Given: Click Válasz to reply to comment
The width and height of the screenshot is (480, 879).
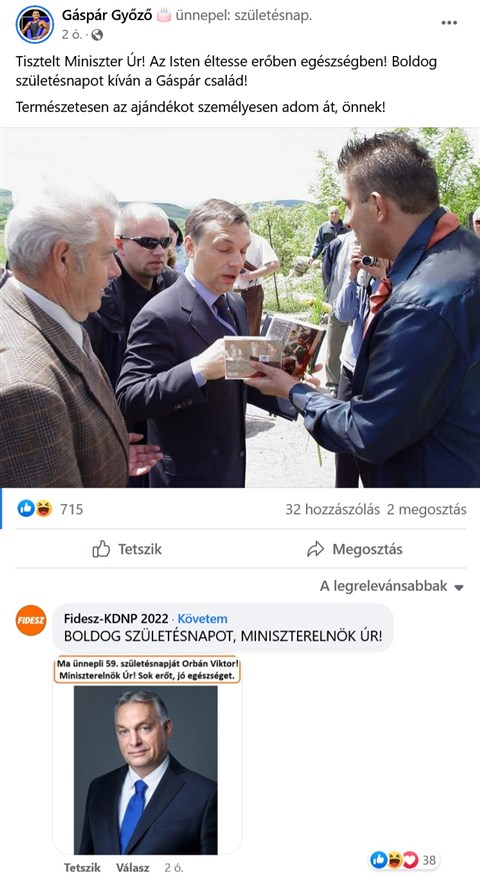Looking at the screenshot, I should 132,867.
